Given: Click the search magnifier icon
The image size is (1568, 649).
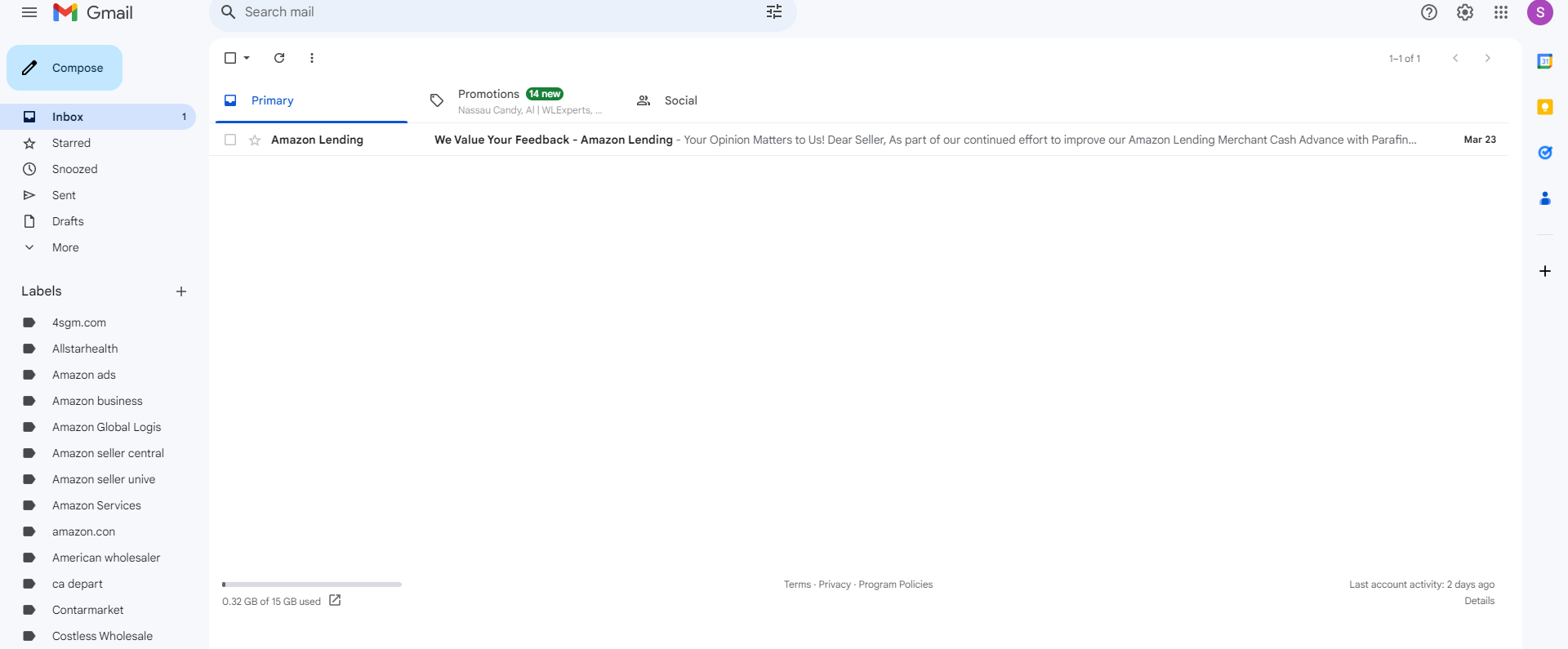Looking at the screenshot, I should 229,12.
